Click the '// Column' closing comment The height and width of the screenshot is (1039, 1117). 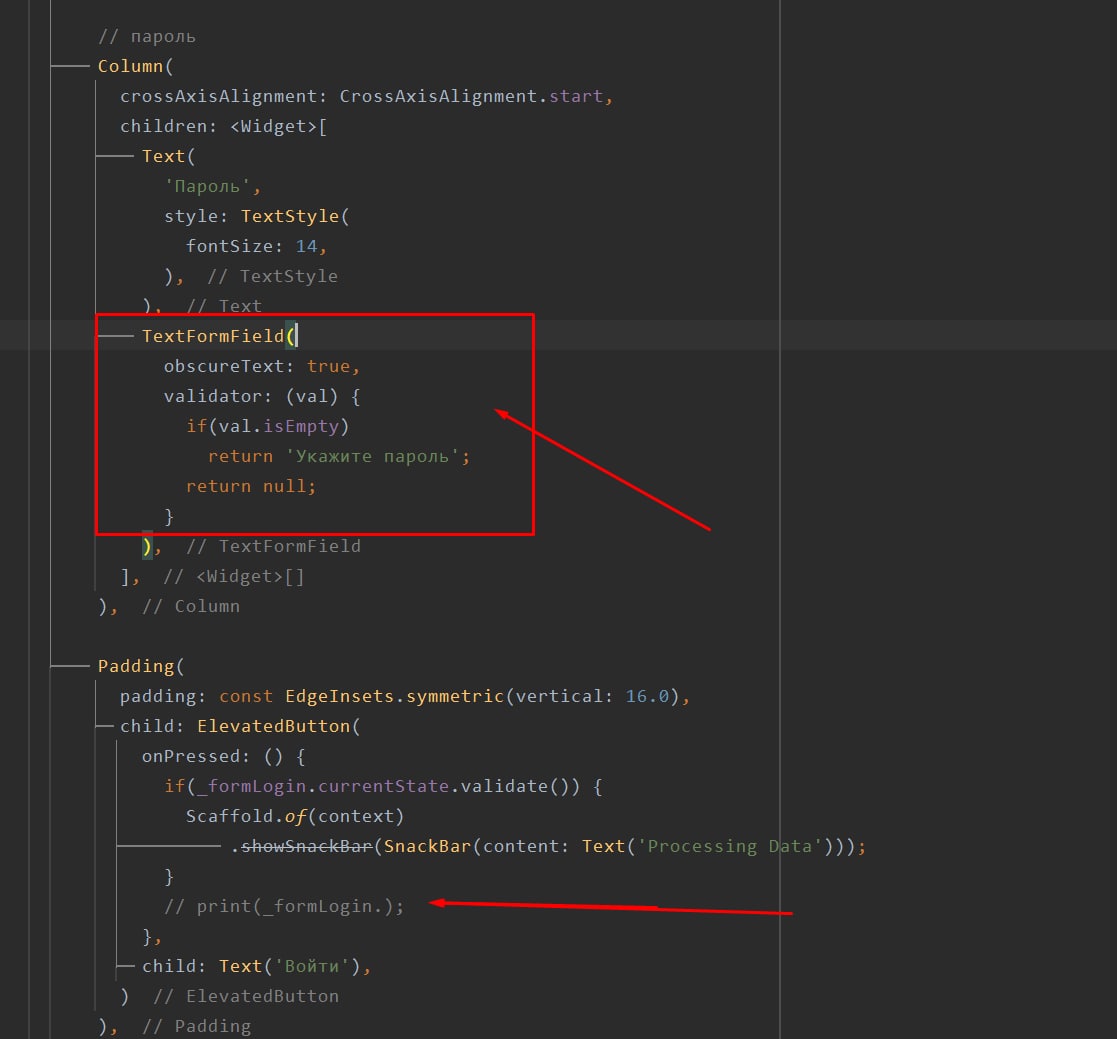pos(191,606)
